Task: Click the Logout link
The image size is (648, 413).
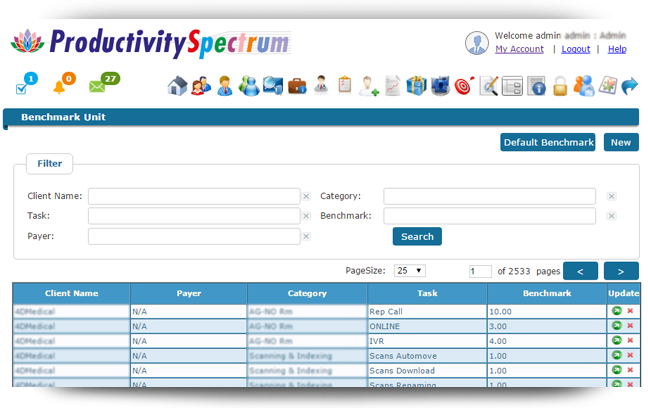Action: (x=576, y=49)
